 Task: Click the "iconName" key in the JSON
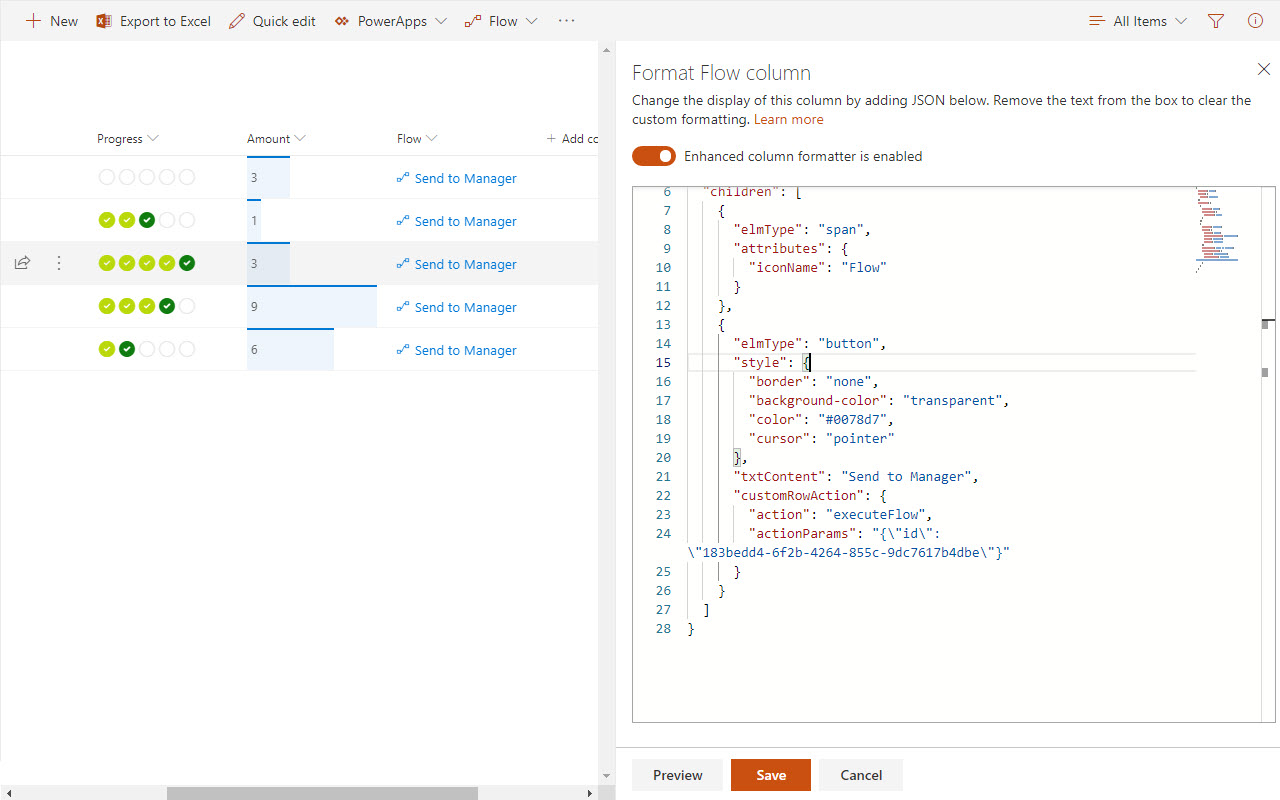point(786,267)
